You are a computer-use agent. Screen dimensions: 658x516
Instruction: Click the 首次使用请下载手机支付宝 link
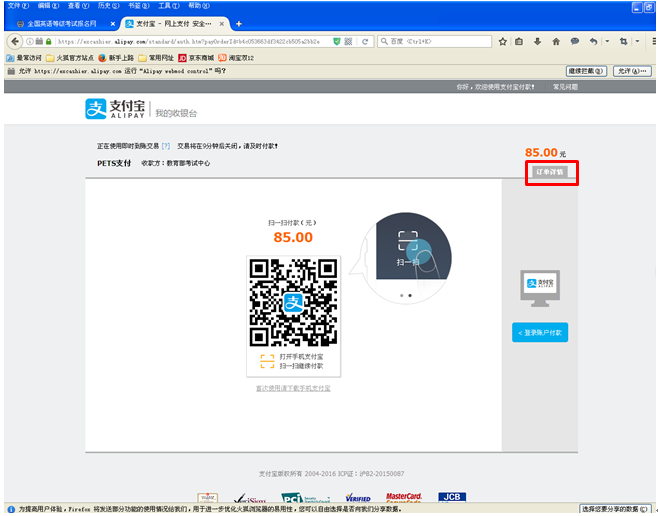(293, 388)
